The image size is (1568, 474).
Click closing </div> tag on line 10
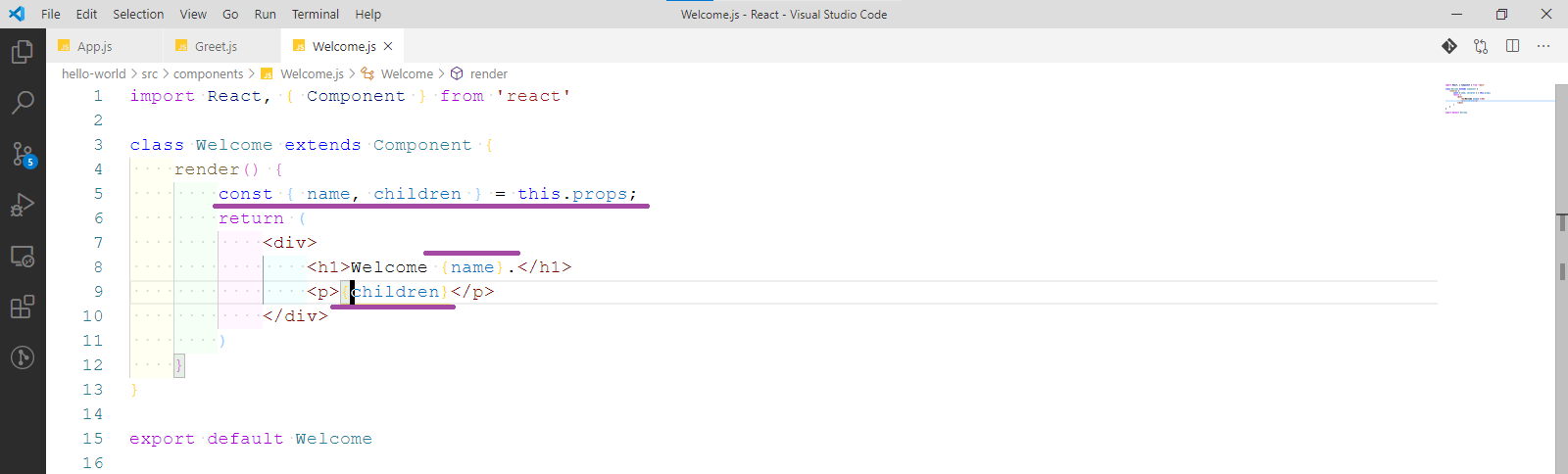click(x=295, y=316)
